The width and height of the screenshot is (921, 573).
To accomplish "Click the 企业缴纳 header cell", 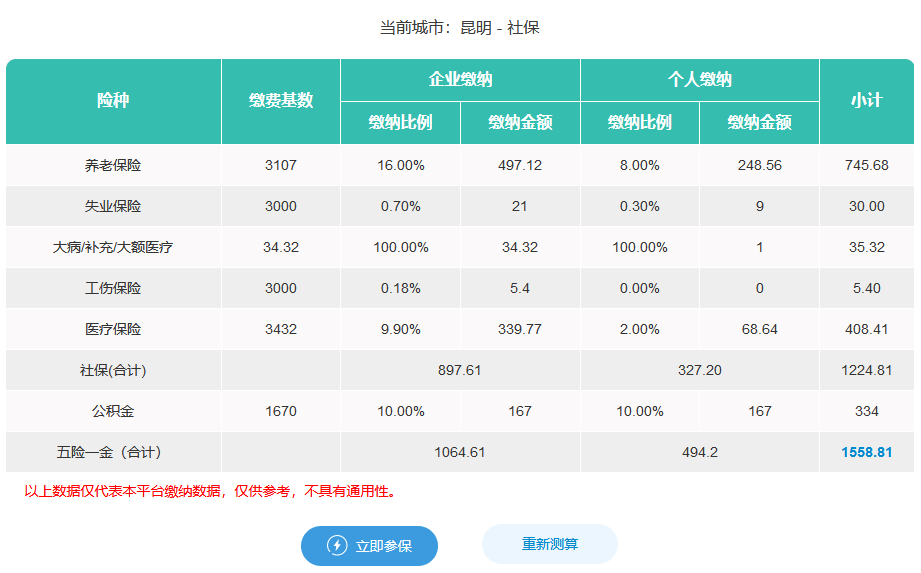I will point(460,80).
